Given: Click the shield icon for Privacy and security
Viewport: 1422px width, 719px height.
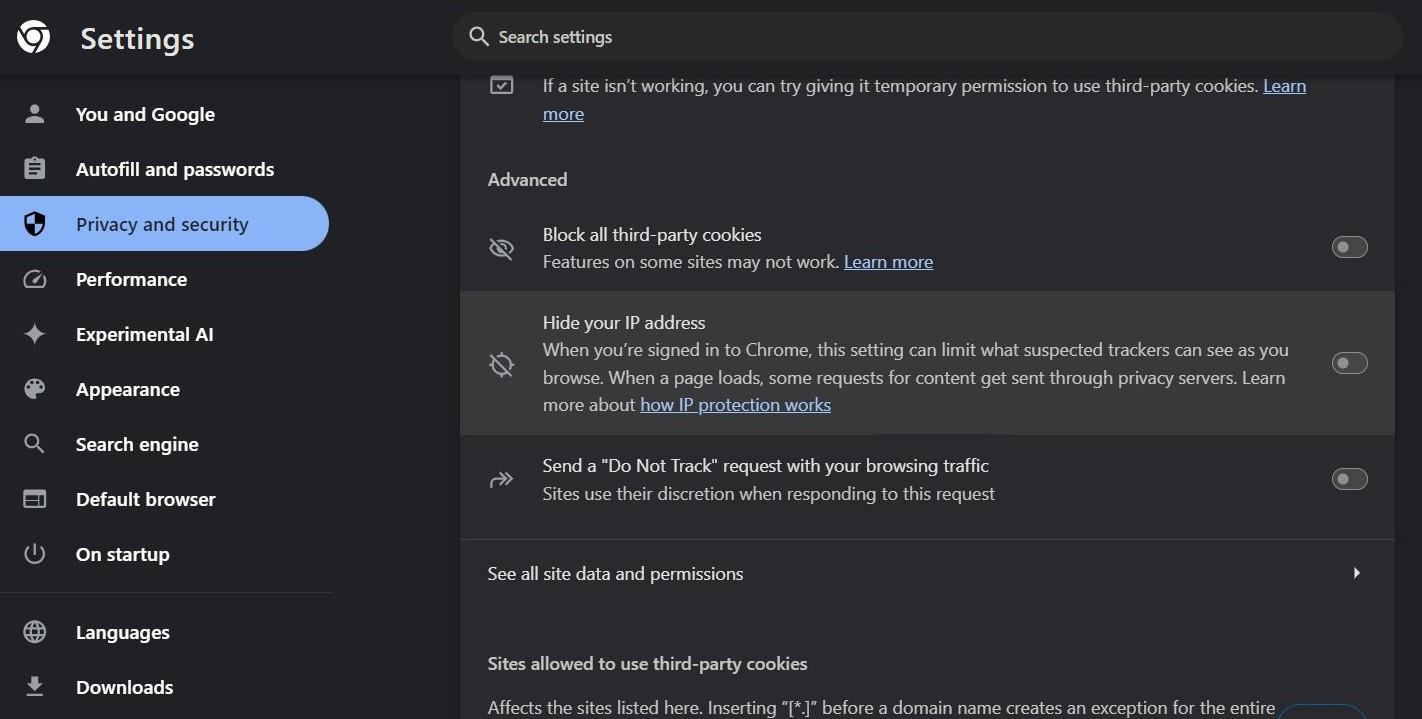Looking at the screenshot, I should [x=35, y=224].
